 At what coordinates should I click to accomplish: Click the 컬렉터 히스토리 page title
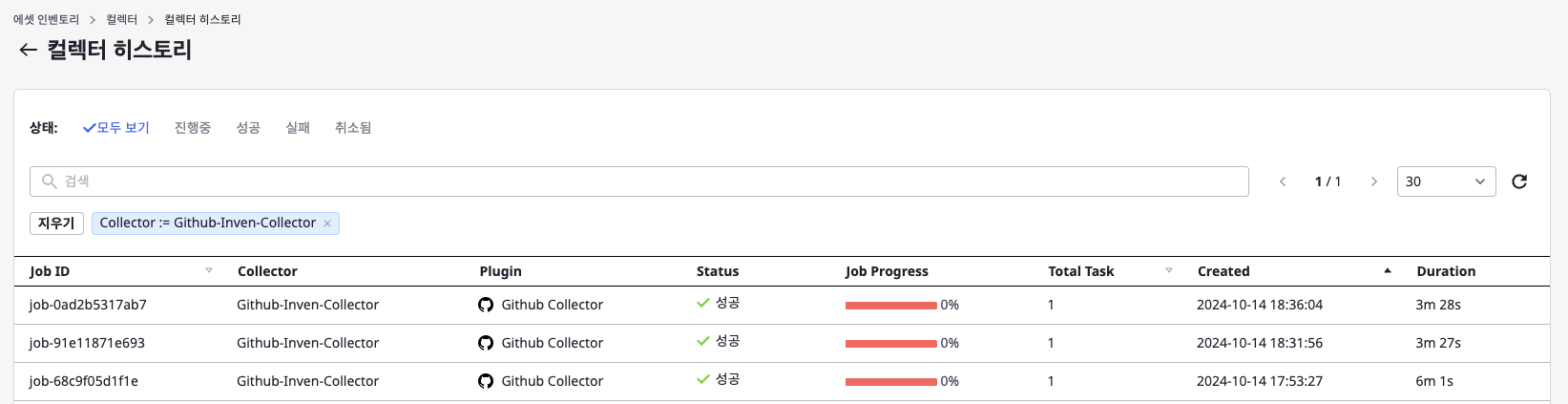point(119,50)
